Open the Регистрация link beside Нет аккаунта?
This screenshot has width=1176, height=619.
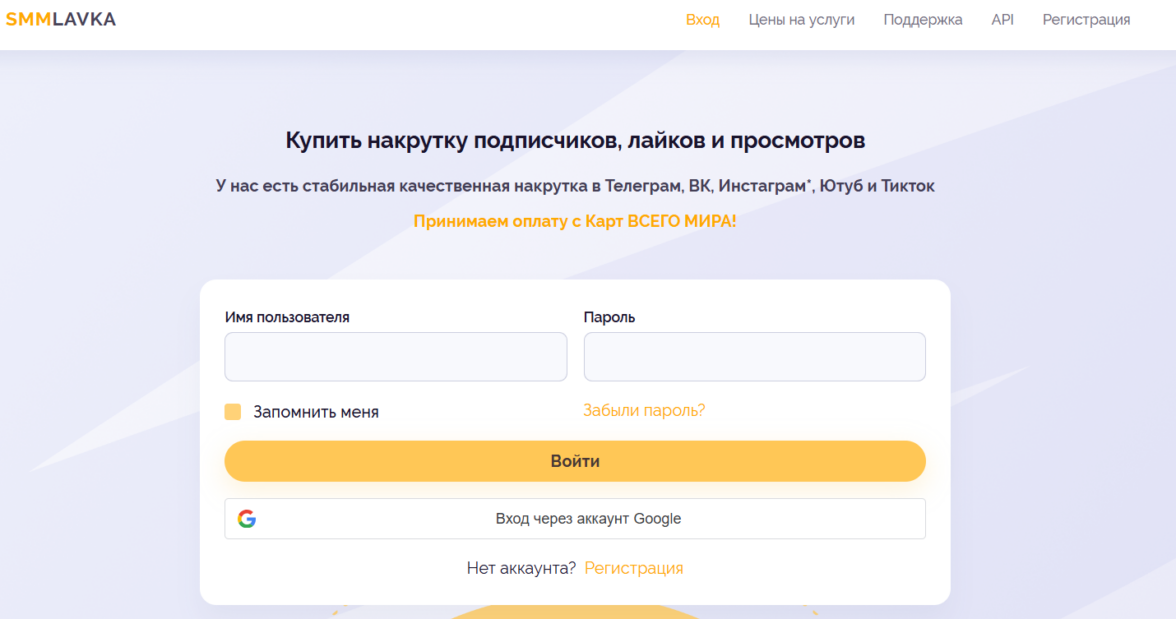coord(633,568)
